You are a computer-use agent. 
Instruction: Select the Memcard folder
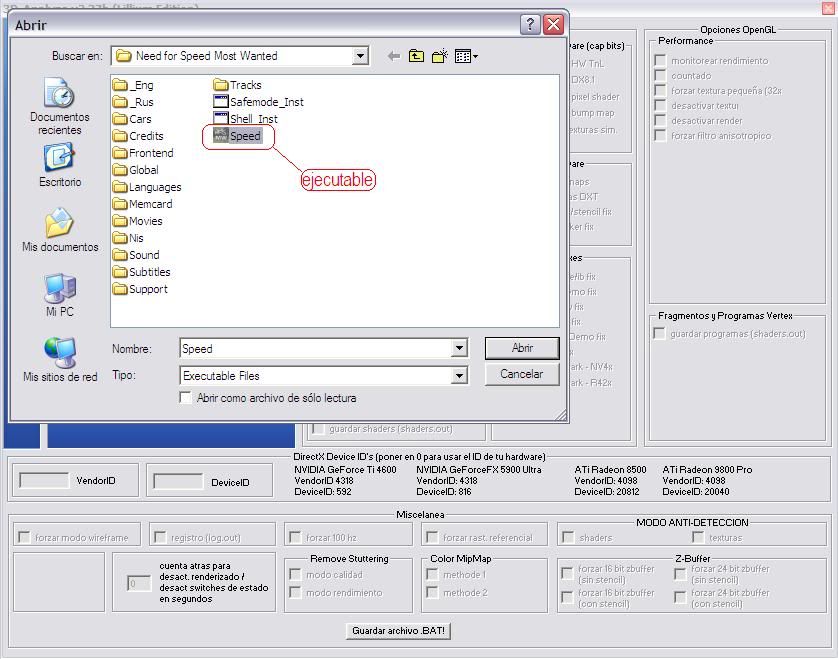click(x=143, y=204)
